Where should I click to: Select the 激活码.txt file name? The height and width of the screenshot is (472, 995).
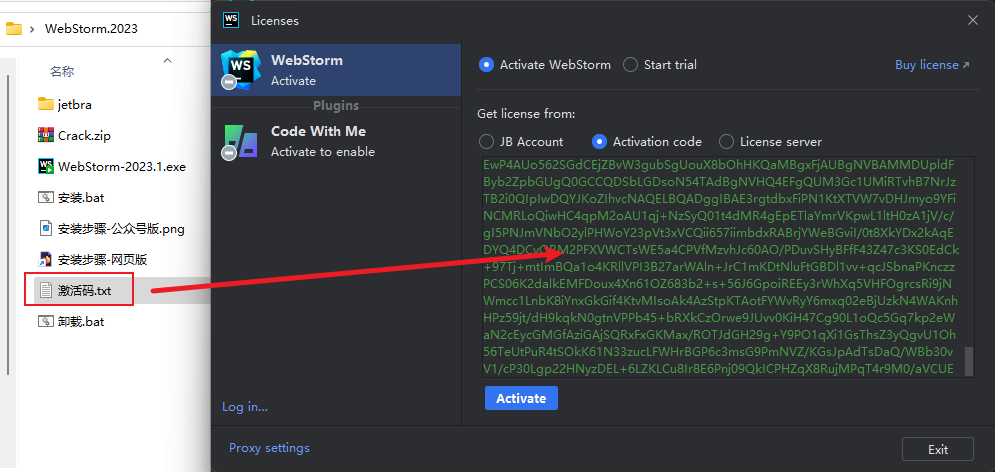84,291
